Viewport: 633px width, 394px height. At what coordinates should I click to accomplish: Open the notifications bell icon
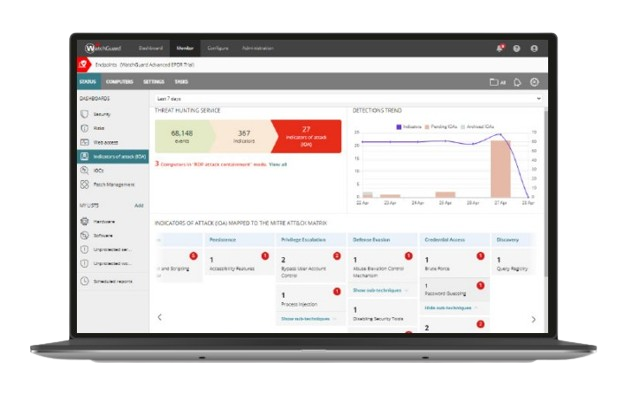pos(500,48)
